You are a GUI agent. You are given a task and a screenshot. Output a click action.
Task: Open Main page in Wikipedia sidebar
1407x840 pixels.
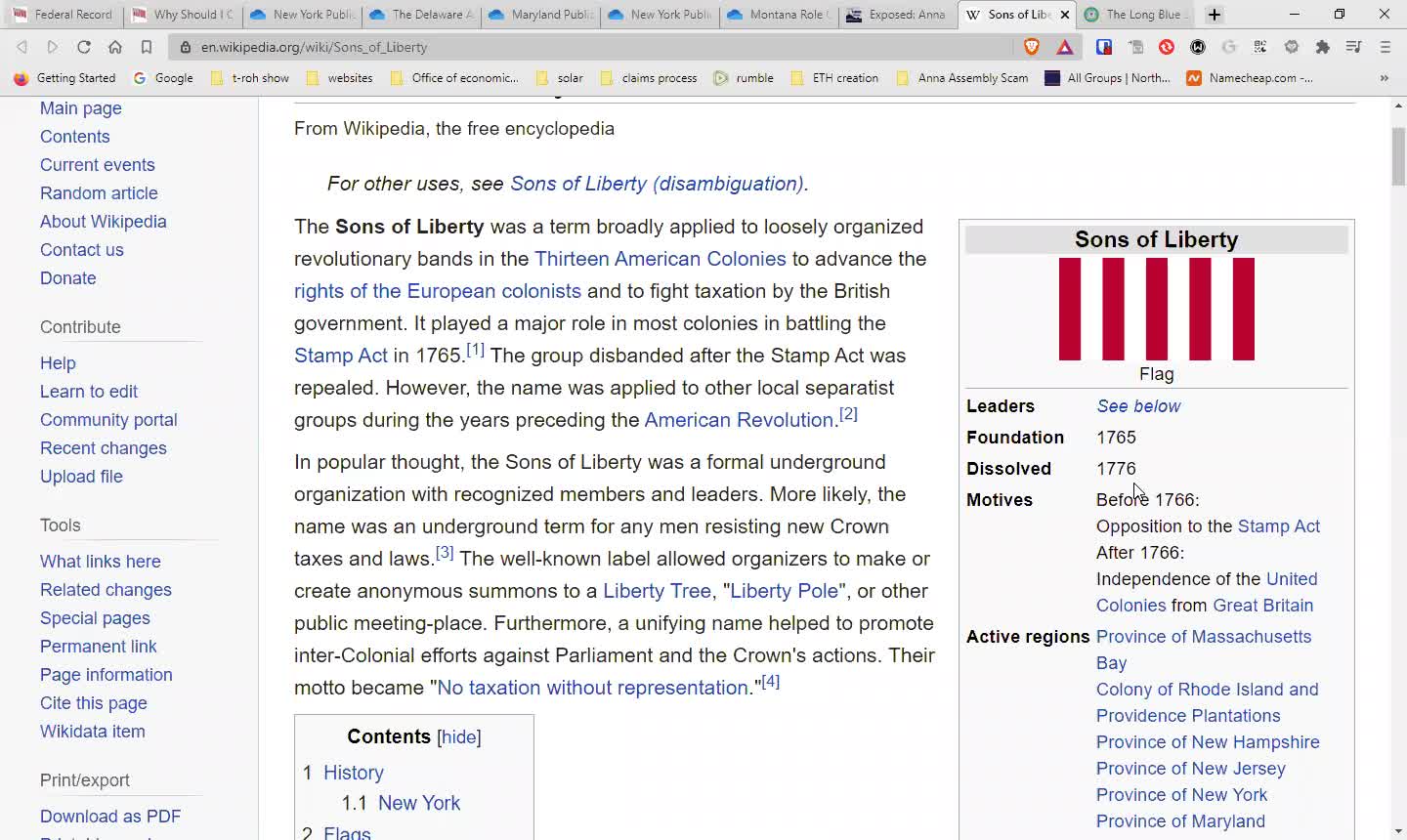click(x=81, y=108)
